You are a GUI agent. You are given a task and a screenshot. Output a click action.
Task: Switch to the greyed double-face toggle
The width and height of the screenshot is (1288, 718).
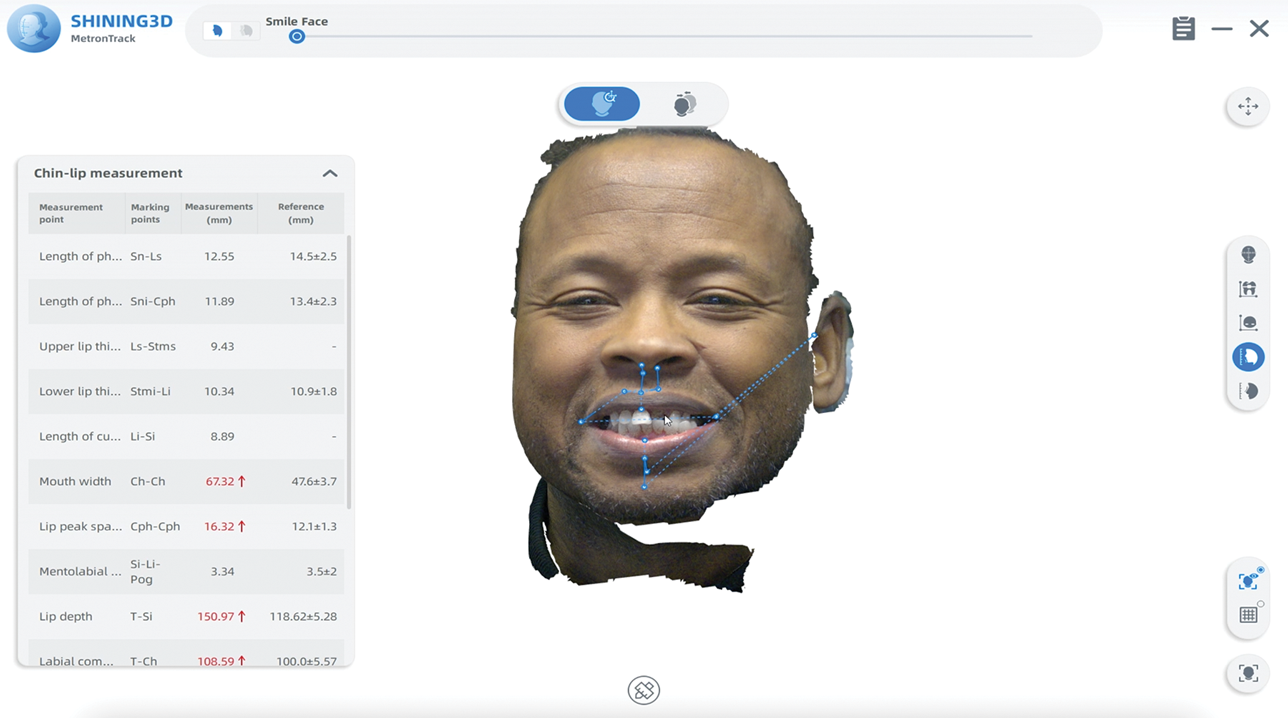point(246,31)
